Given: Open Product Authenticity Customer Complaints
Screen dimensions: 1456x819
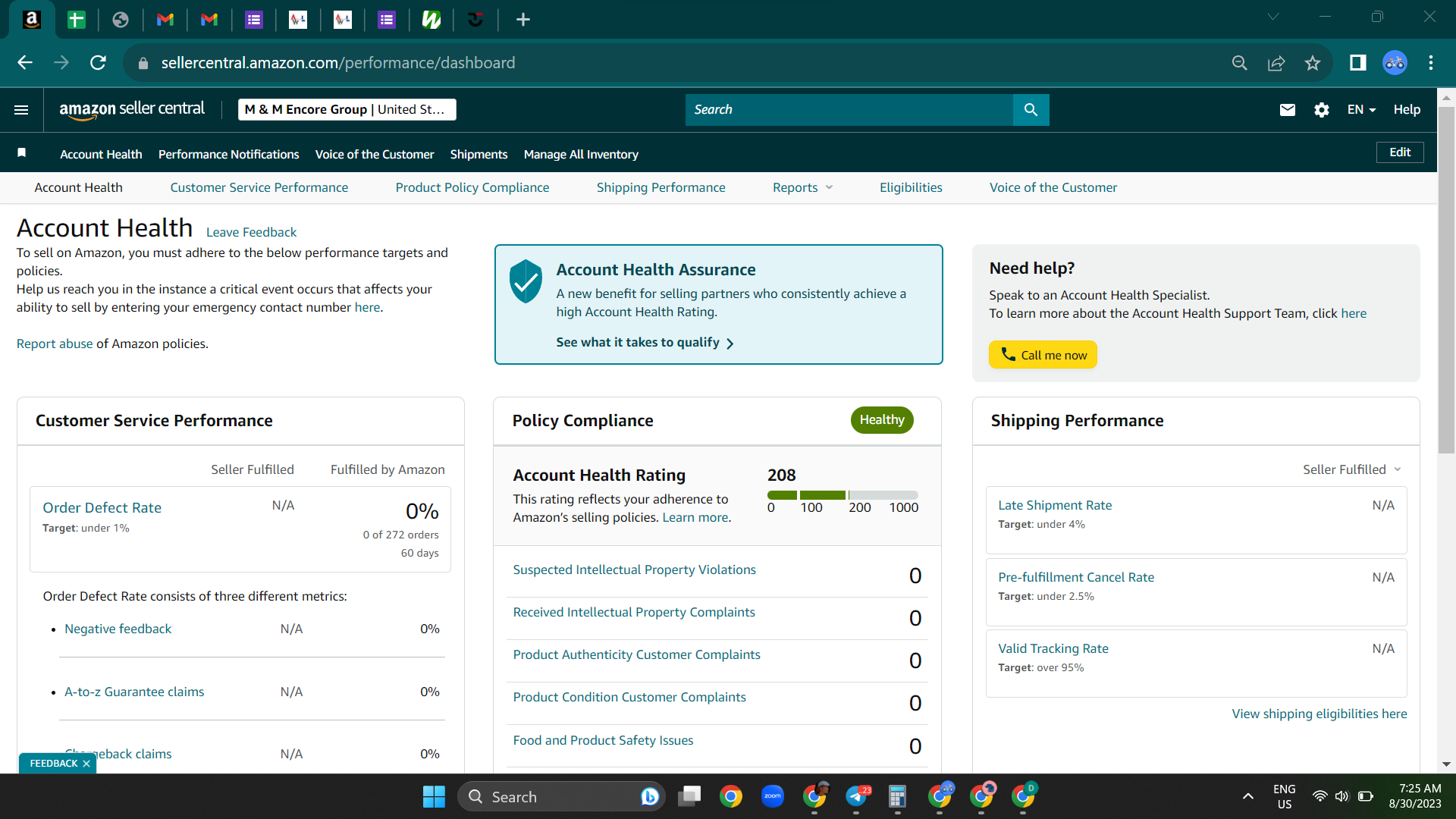Looking at the screenshot, I should [636, 654].
